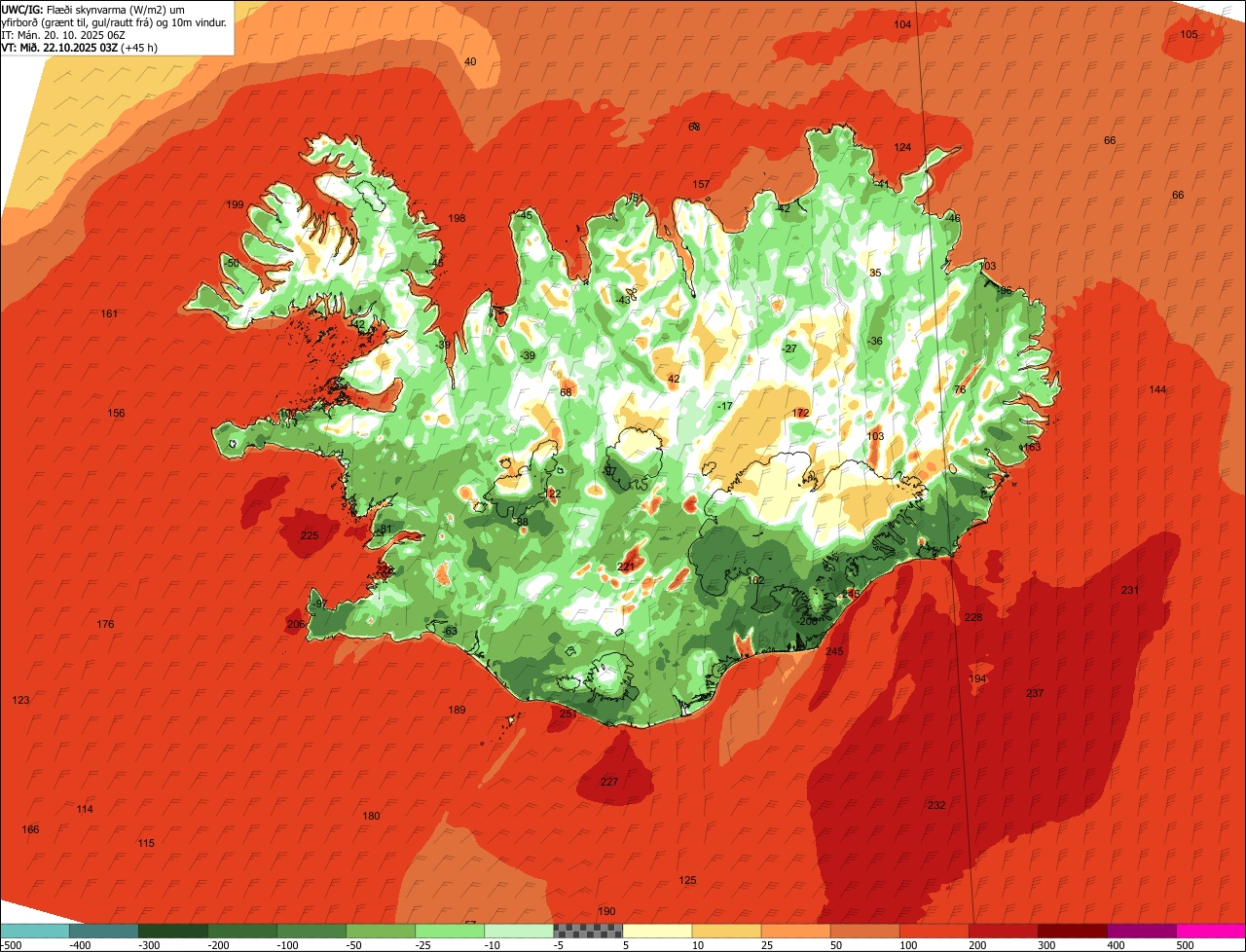The image size is (1246, 952).
Task: Select the map value 172
Action: [x=800, y=413]
